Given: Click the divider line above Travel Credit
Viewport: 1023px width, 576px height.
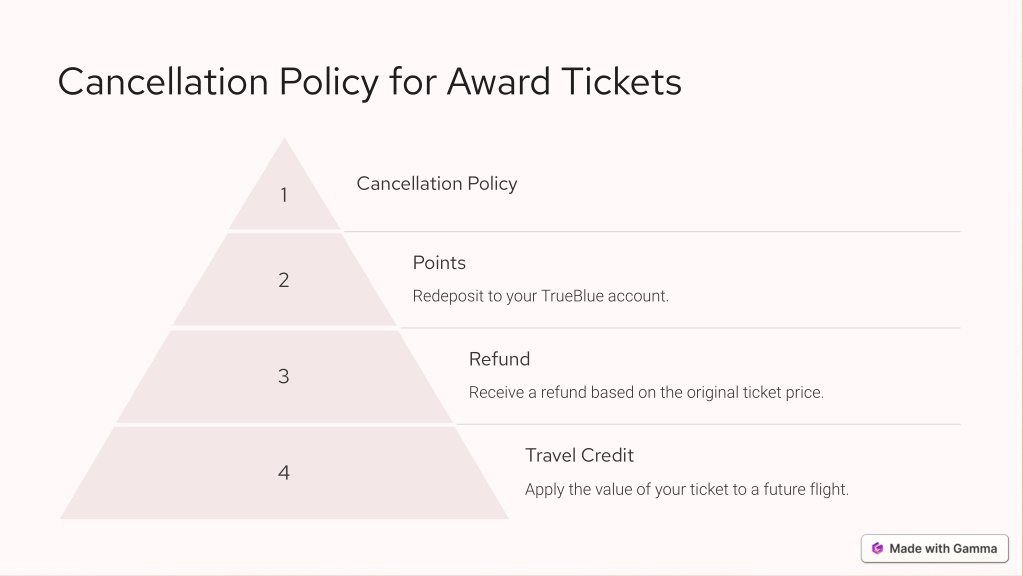Looking at the screenshot, I should (709, 425).
